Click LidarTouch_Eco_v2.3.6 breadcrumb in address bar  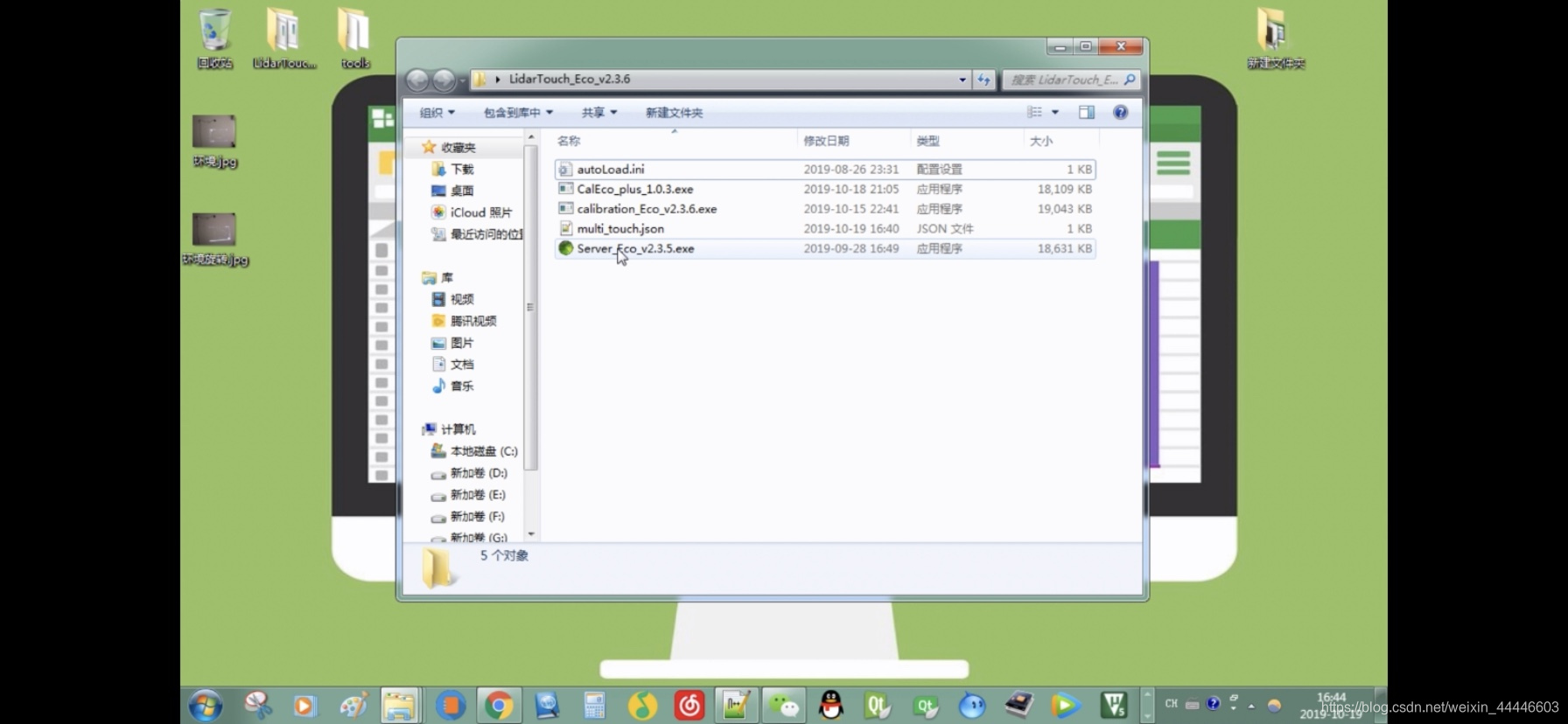570,79
